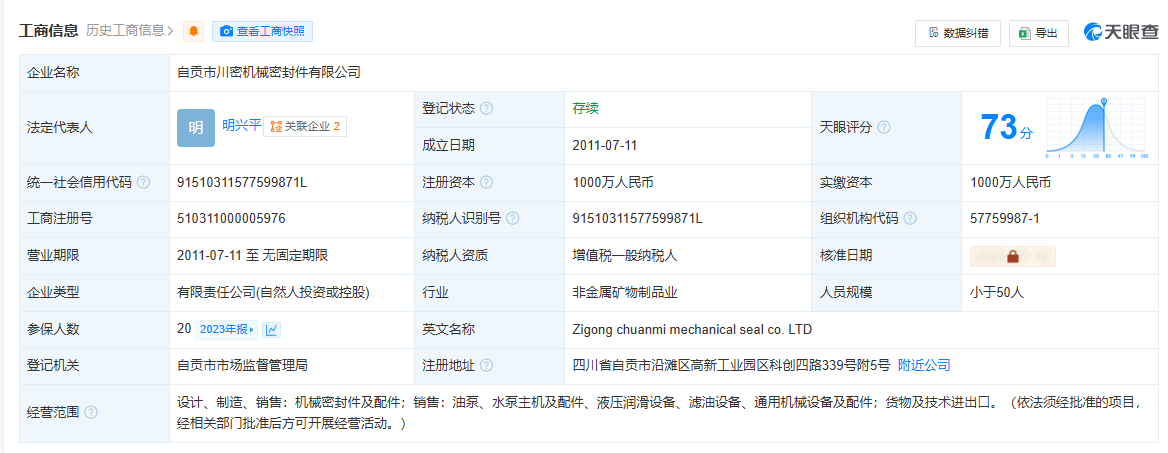1168x453 pixels.
Task: Click help icon next to 登记状态
Action: pyautogui.click(x=486, y=109)
